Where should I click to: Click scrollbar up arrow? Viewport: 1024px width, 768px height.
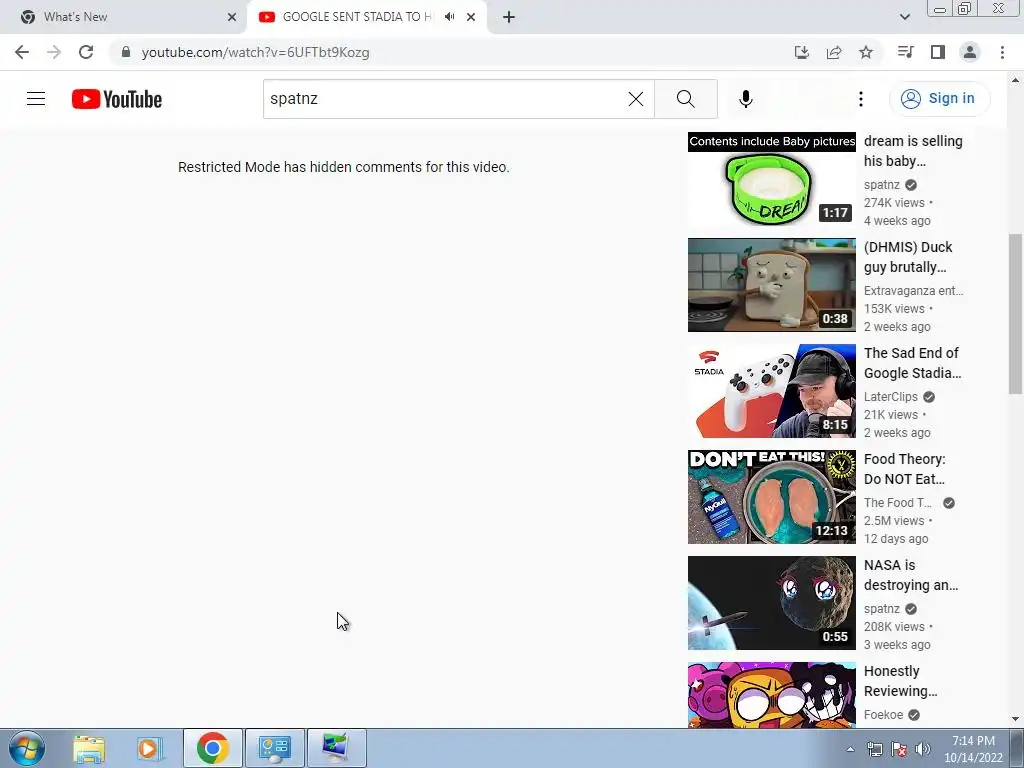click(x=1016, y=80)
